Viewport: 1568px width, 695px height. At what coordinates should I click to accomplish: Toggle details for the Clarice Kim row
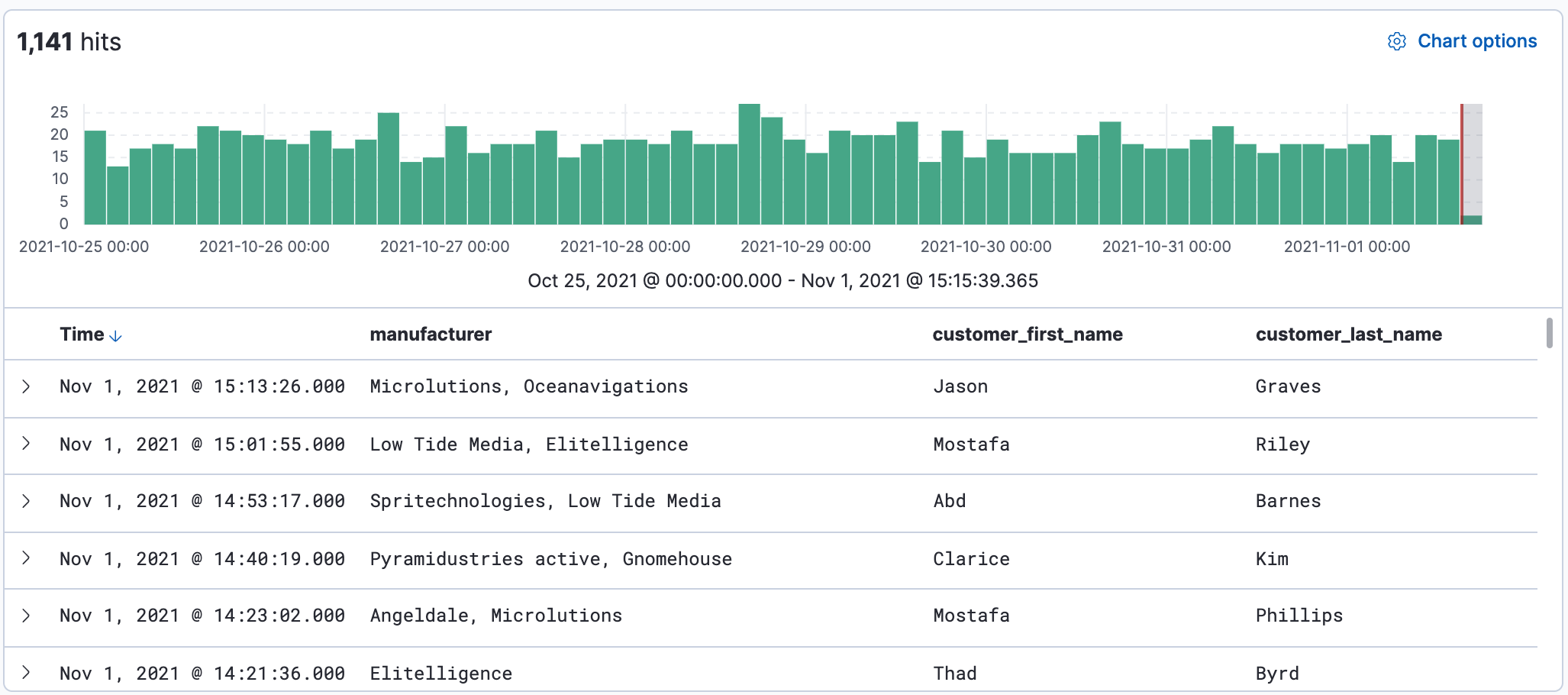point(26,558)
